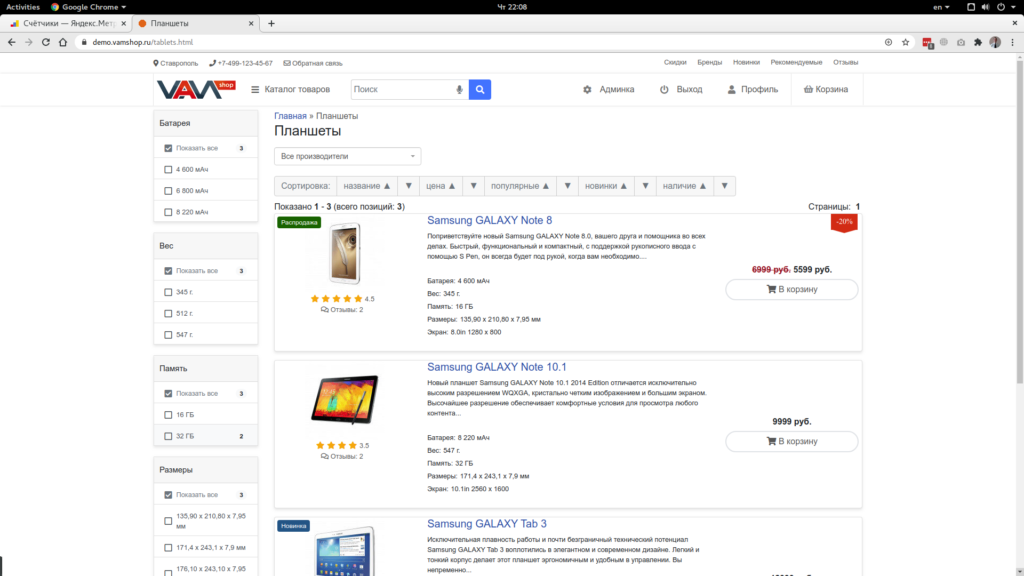1024x576 pixels.
Task: Open the Профиль link
Action: click(x=752, y=89)
